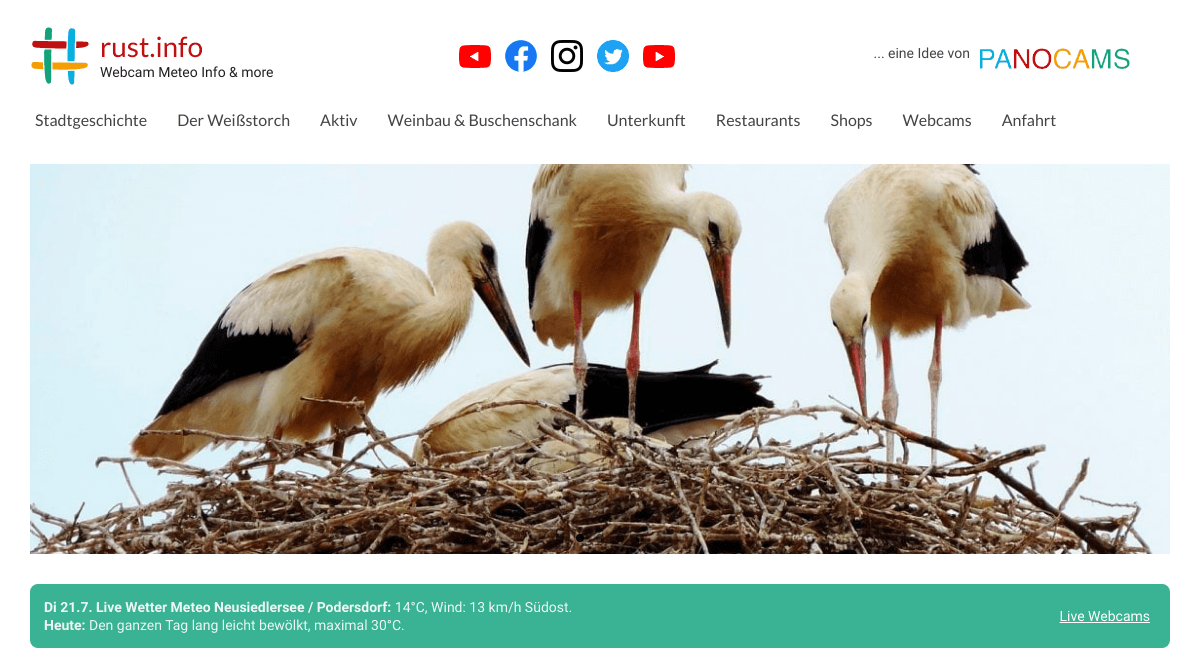This screenshot has width=1200, height=660.
Task: Open the Stadtgeschichte menu item
Action: (x=91, y=120)
